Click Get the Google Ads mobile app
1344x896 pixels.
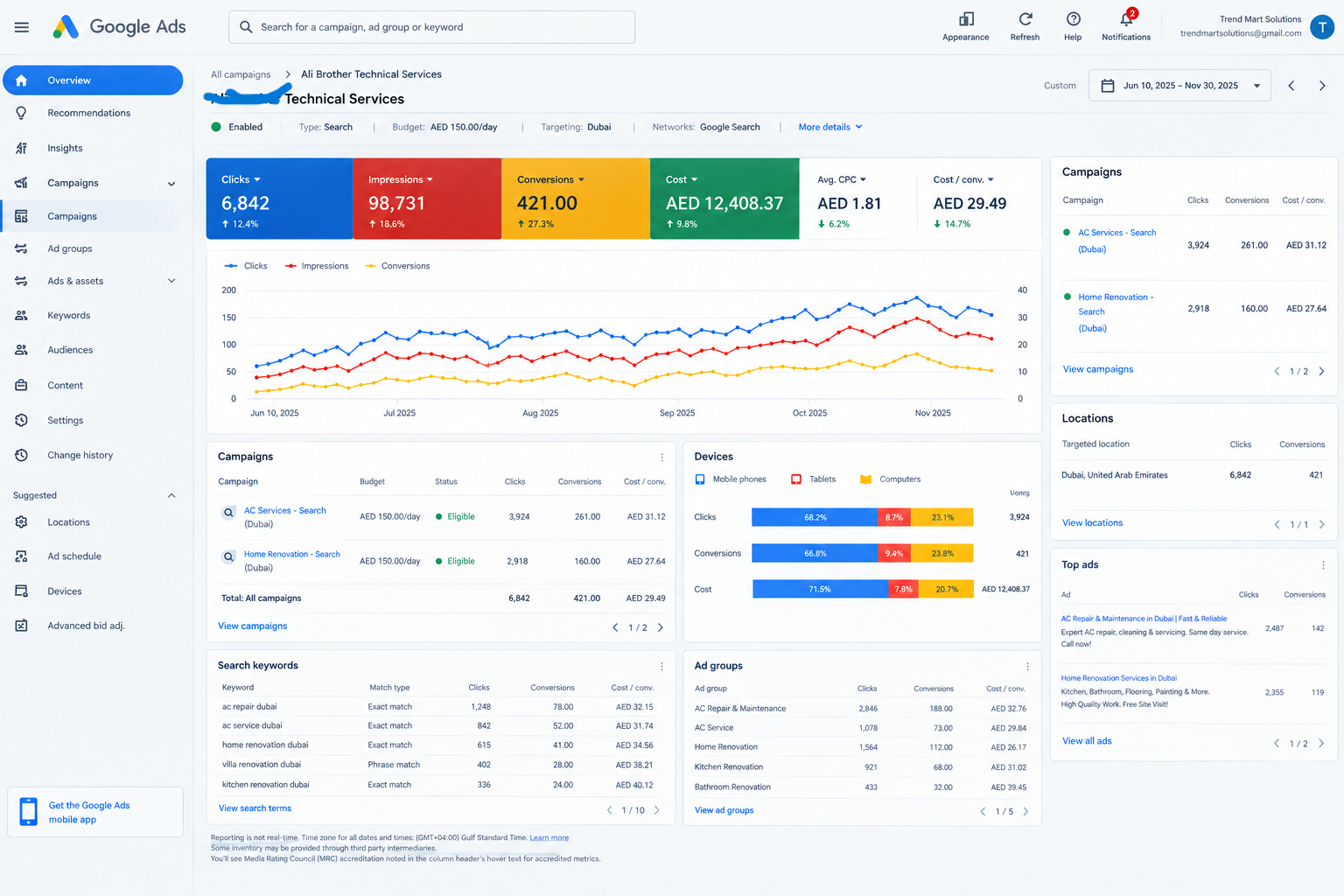[95, 812]
